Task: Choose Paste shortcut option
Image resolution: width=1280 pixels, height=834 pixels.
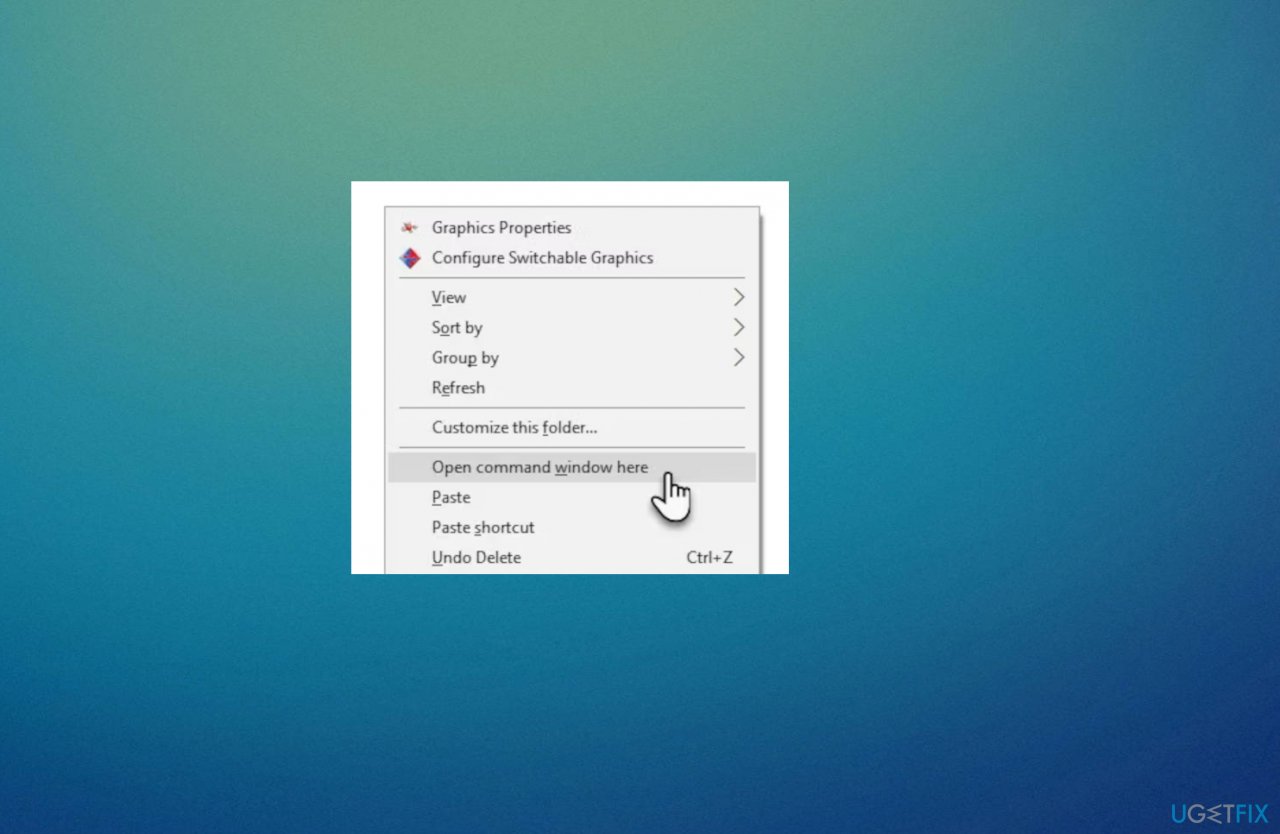Action: pos(572,527)
